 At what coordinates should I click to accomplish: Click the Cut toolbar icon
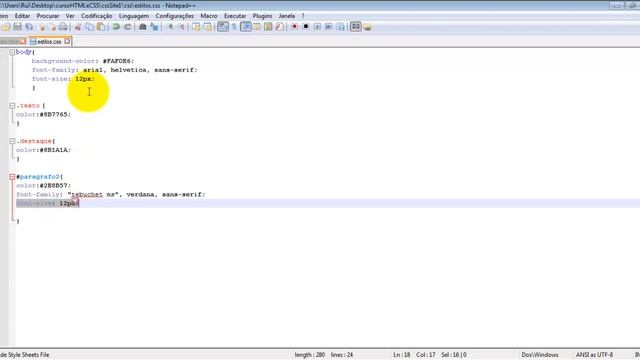[x=78, y=27]
